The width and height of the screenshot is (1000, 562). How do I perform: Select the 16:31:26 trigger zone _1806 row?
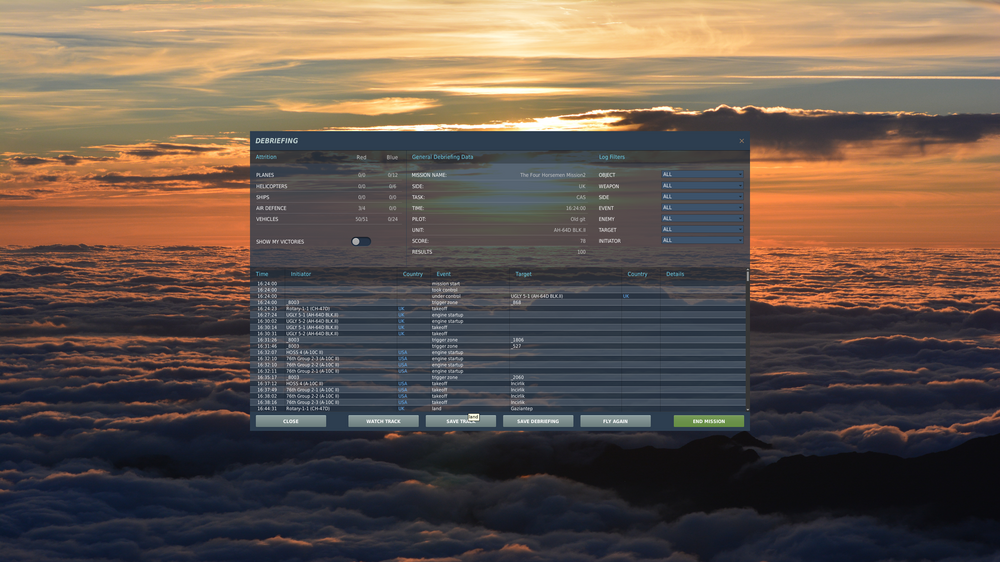pos(500,340)
